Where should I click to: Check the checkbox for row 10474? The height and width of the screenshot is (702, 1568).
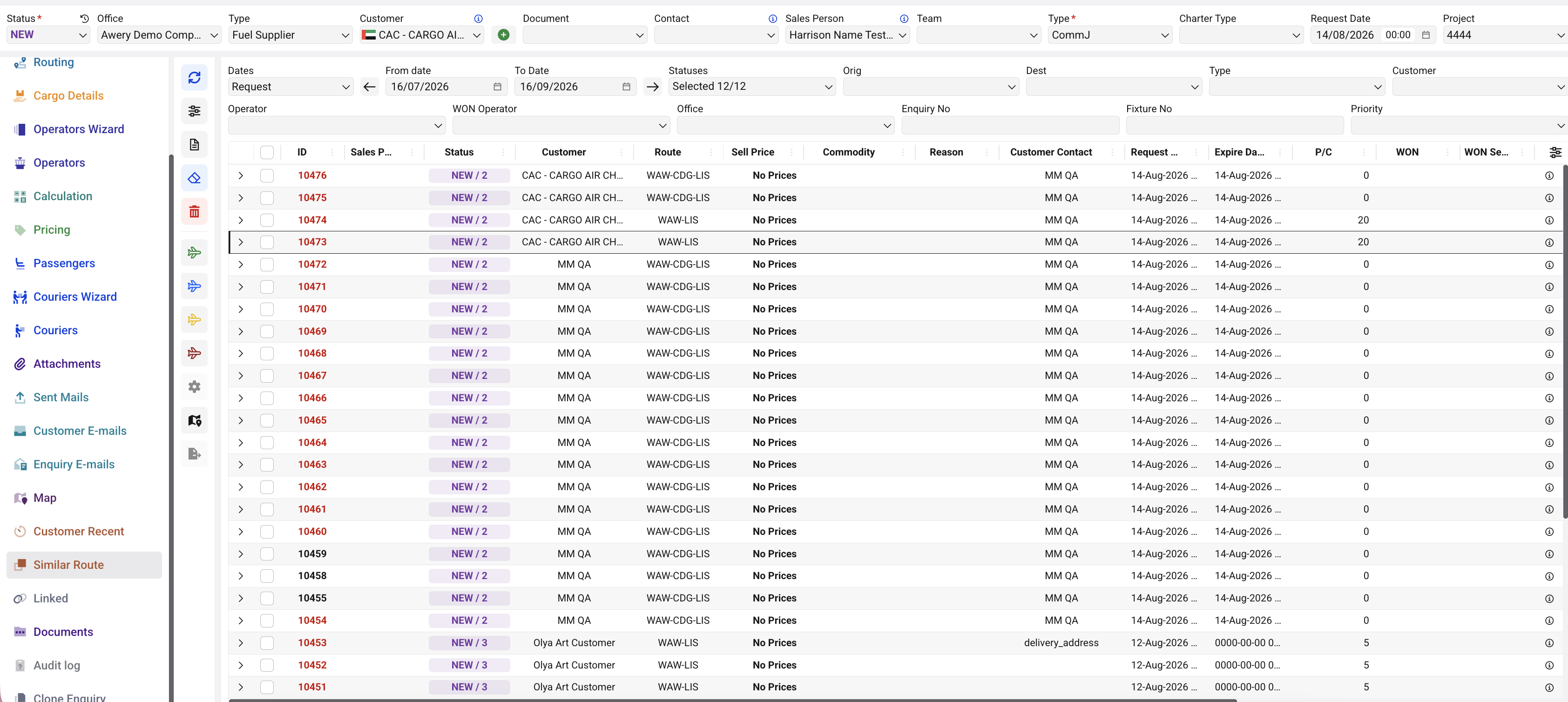(267, 220)
